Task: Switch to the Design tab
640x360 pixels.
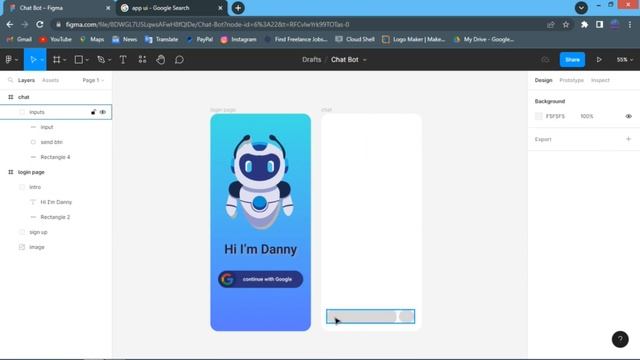Action: pyautogui.click(x=543, y=80)
